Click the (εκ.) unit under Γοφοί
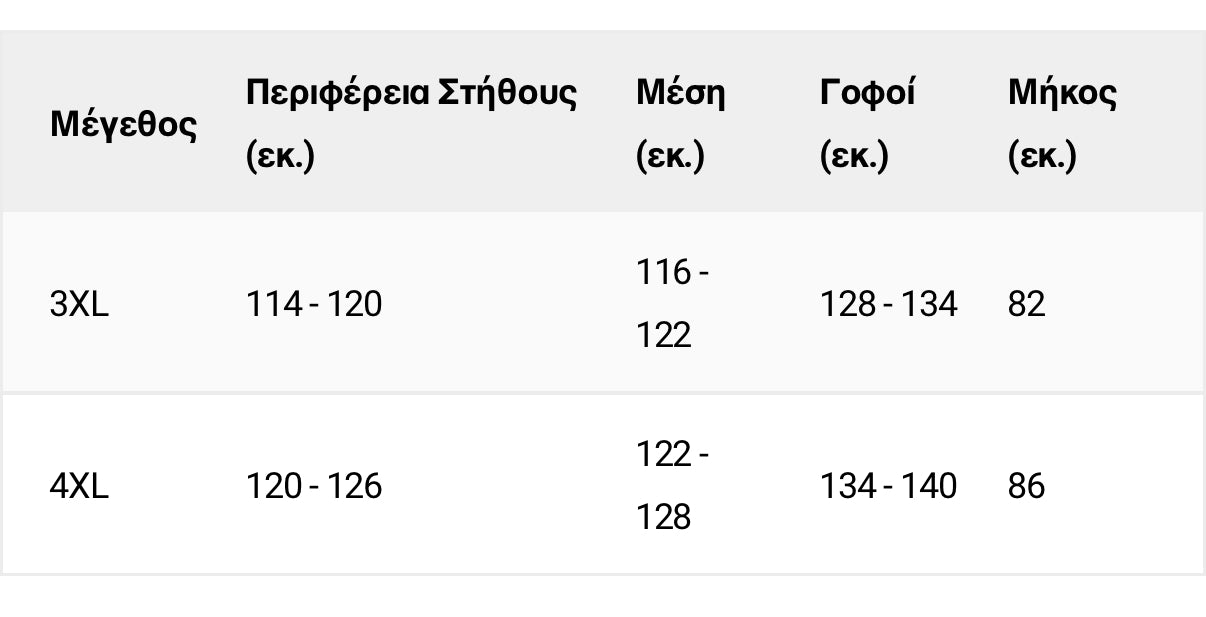The height and width of the screenshot is (617, 1206). [854, 157]
